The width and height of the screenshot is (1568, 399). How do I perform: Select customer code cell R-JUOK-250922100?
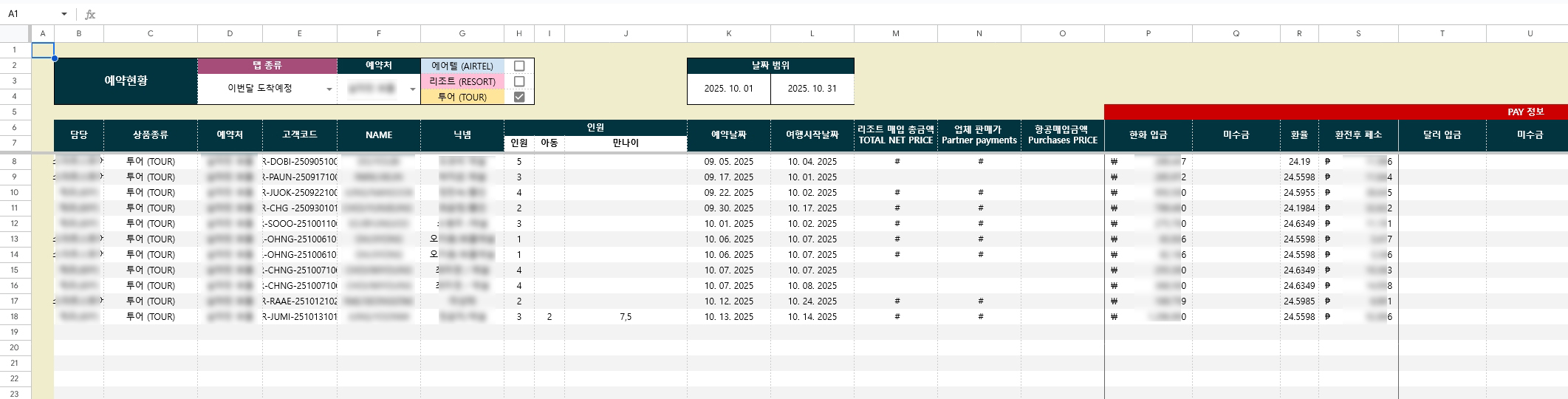pos(300,192)
